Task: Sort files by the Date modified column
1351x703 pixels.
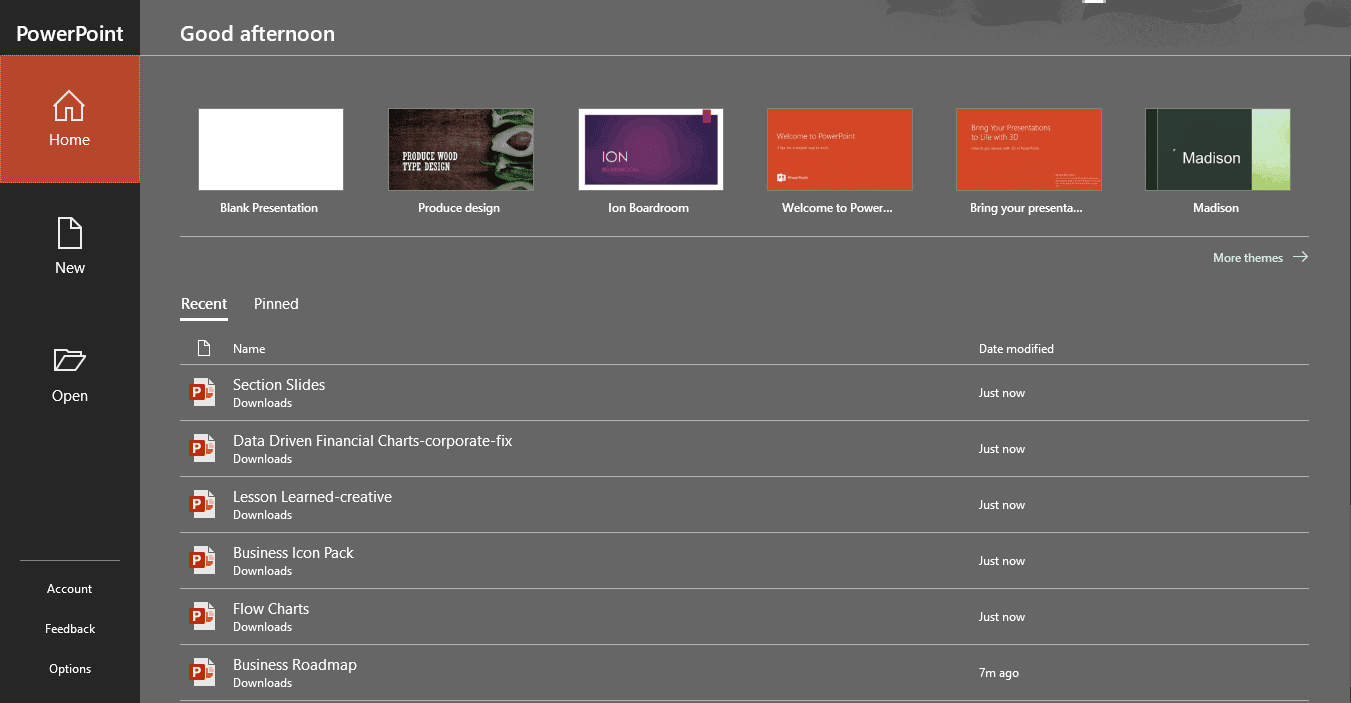Action: pos(1016,348)
